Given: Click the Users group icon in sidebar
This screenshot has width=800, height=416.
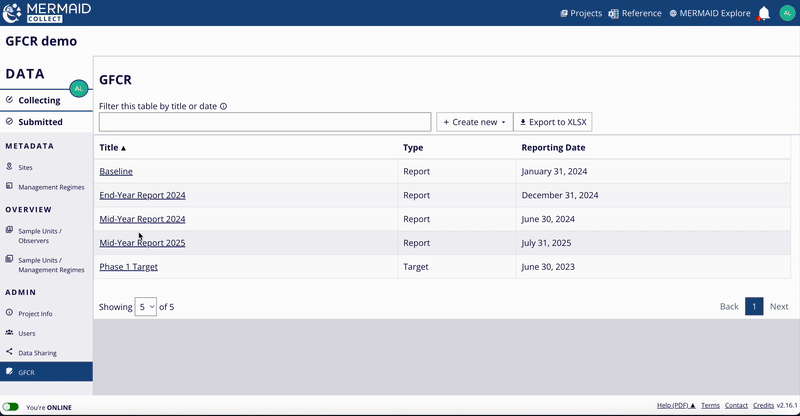Looking at the screenshot, I should click(9, 332).
